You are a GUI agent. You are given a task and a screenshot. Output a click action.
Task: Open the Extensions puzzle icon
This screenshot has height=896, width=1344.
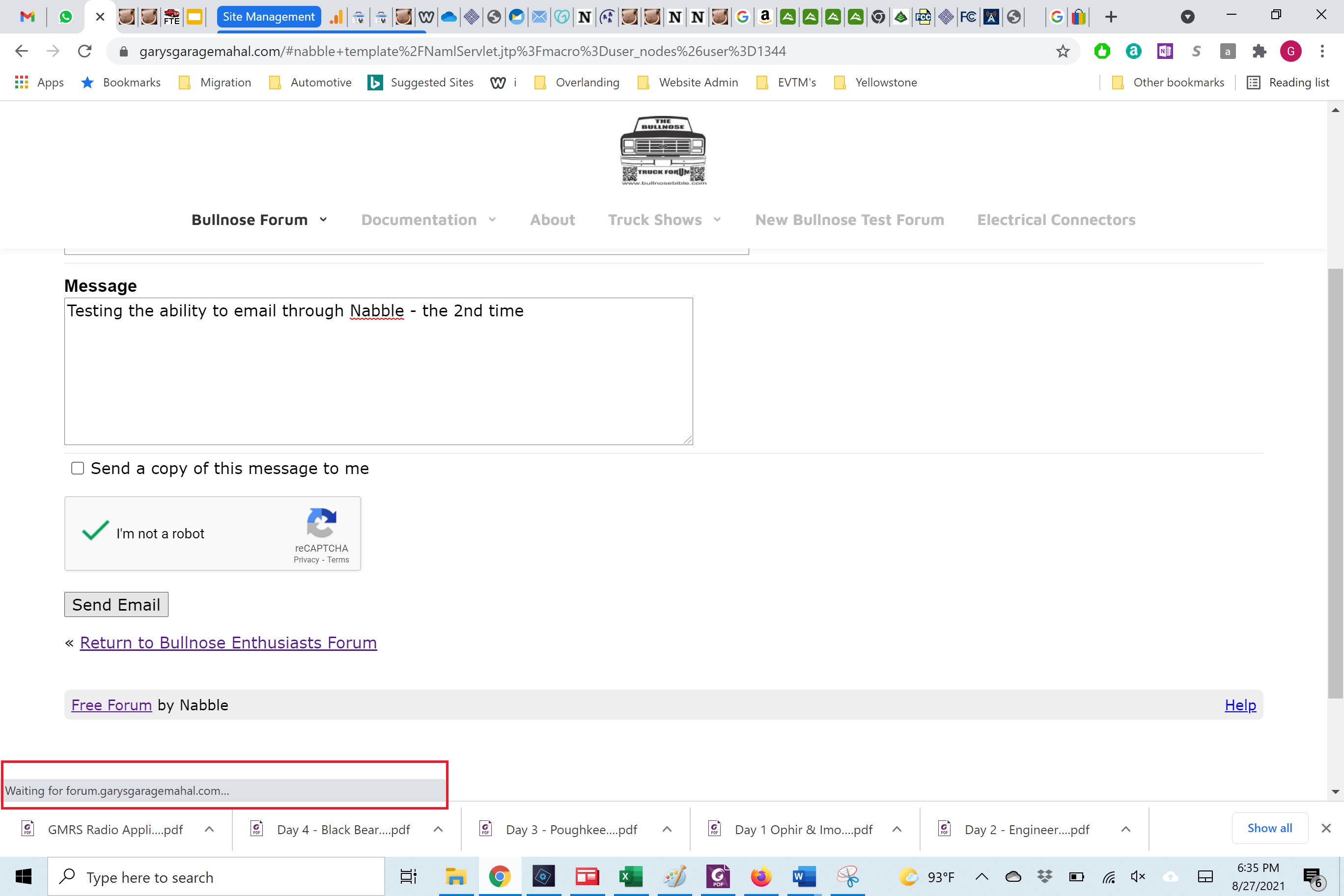pyautogui.click(x=1259, y=52)
